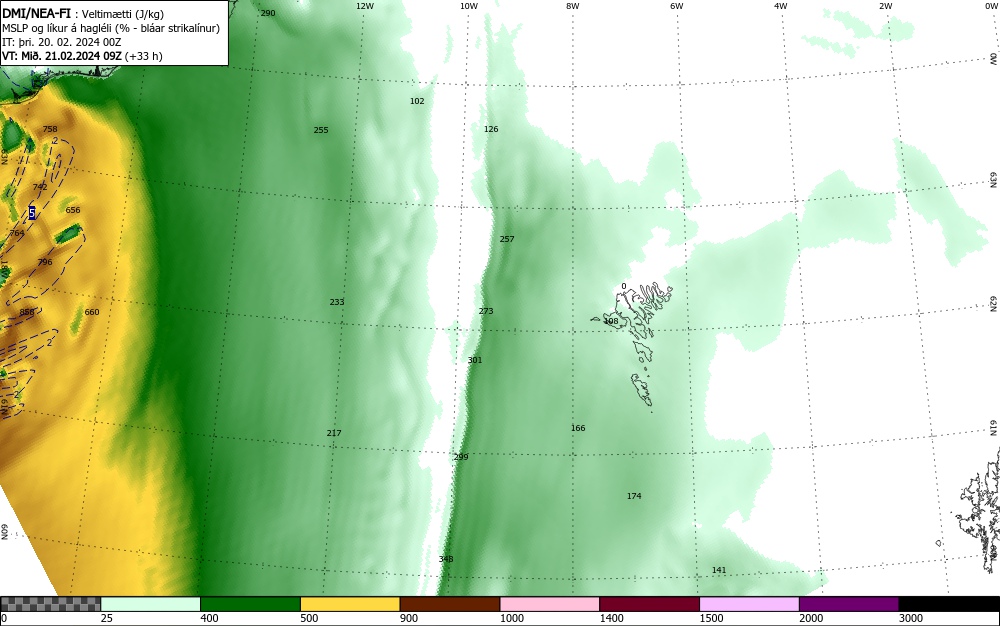Click the '299' map value
1000x626 pixels.
pyautogui.click(x=461, y=457)
